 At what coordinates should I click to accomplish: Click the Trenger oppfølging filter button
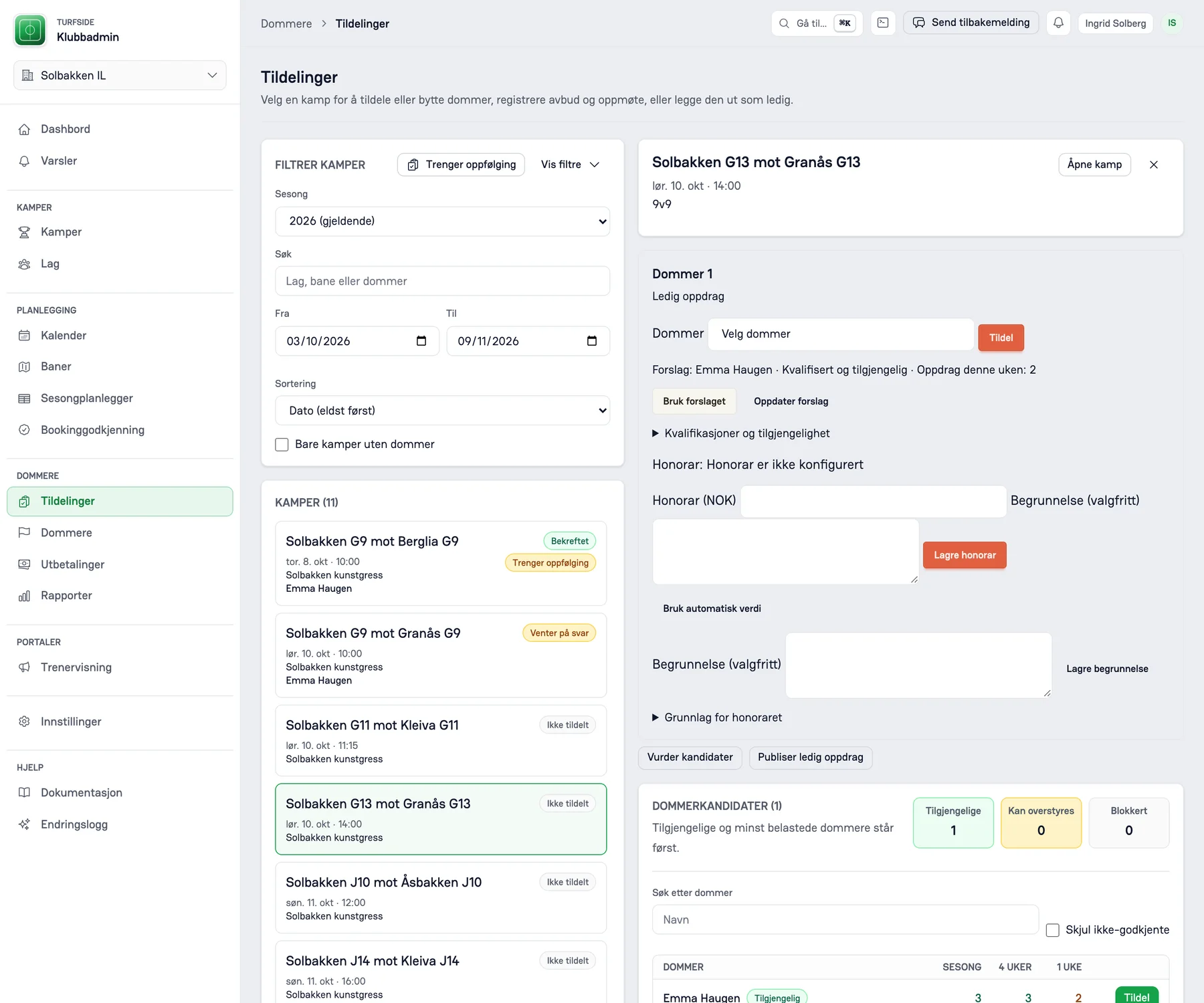click(461, 164)
